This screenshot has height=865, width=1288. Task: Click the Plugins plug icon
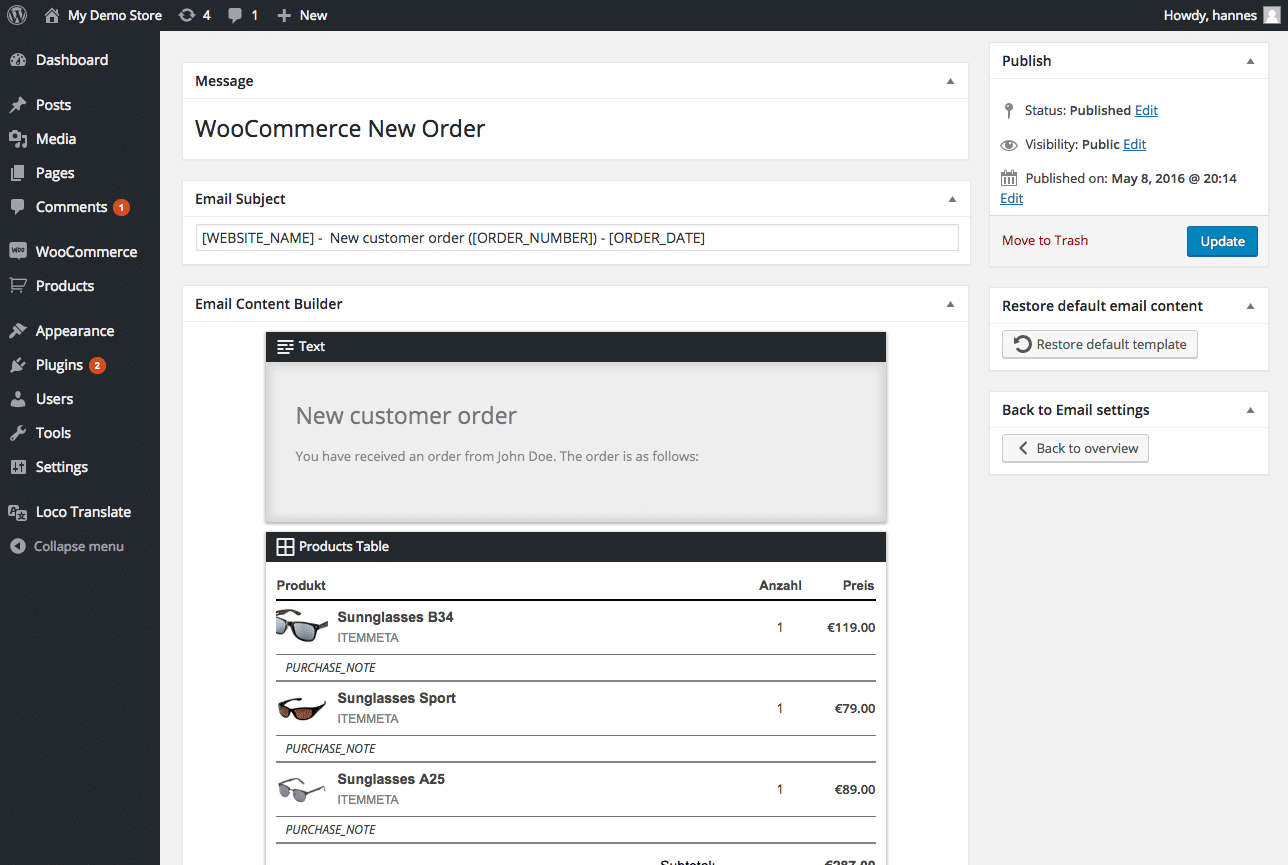(x=18, y=365)
